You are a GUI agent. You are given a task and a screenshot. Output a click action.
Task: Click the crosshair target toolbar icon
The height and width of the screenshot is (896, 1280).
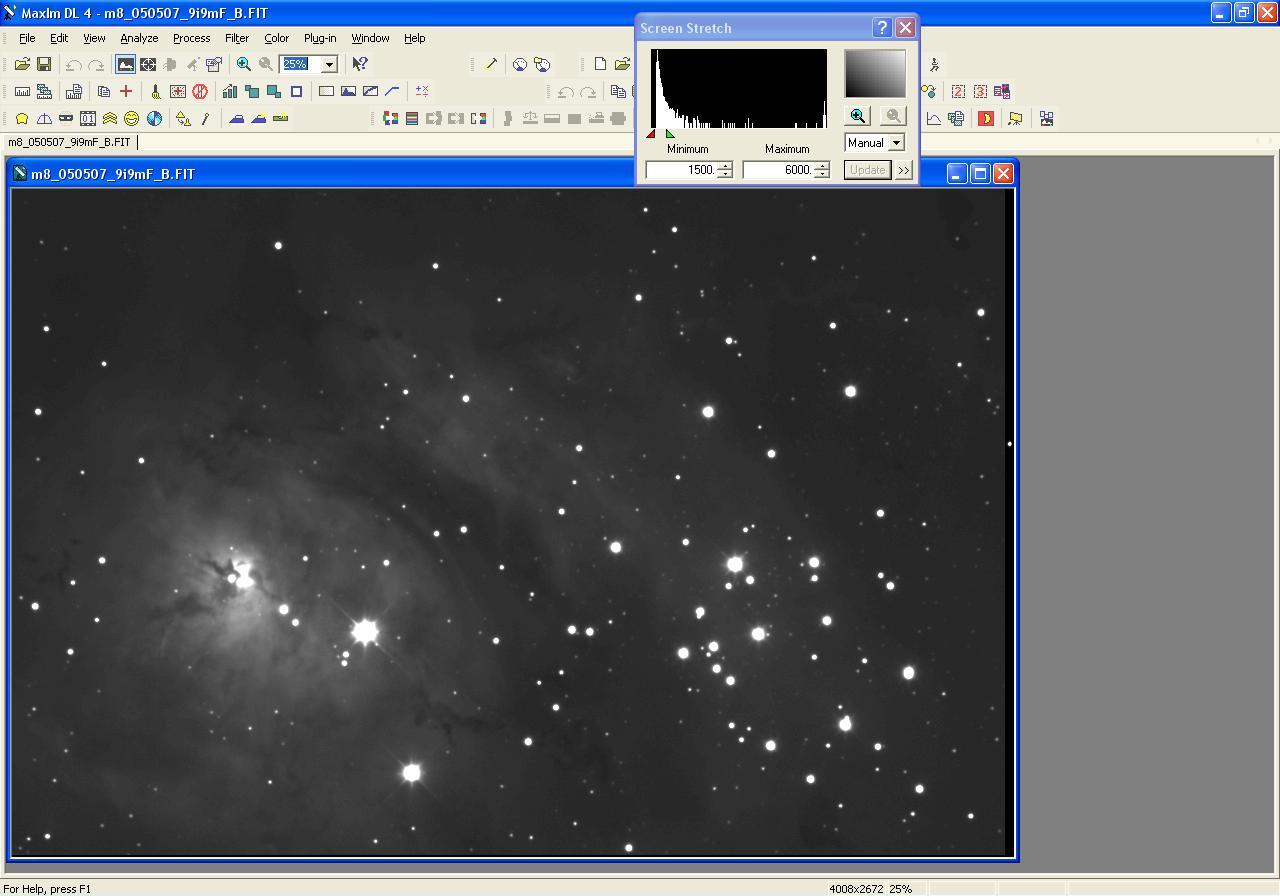[148, 64]
